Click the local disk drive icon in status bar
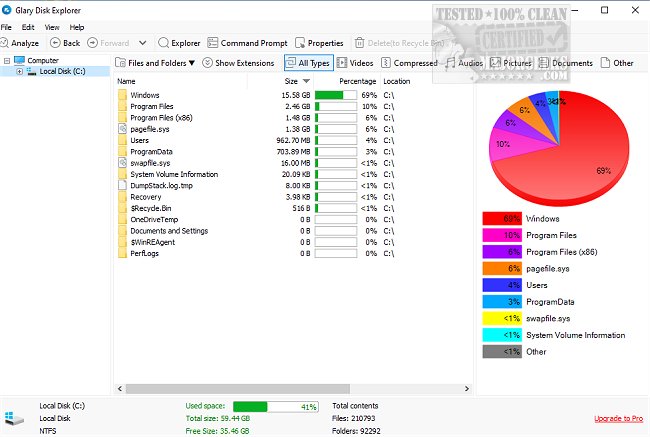The height and width of the screenshot is (437, 650). 14,419
